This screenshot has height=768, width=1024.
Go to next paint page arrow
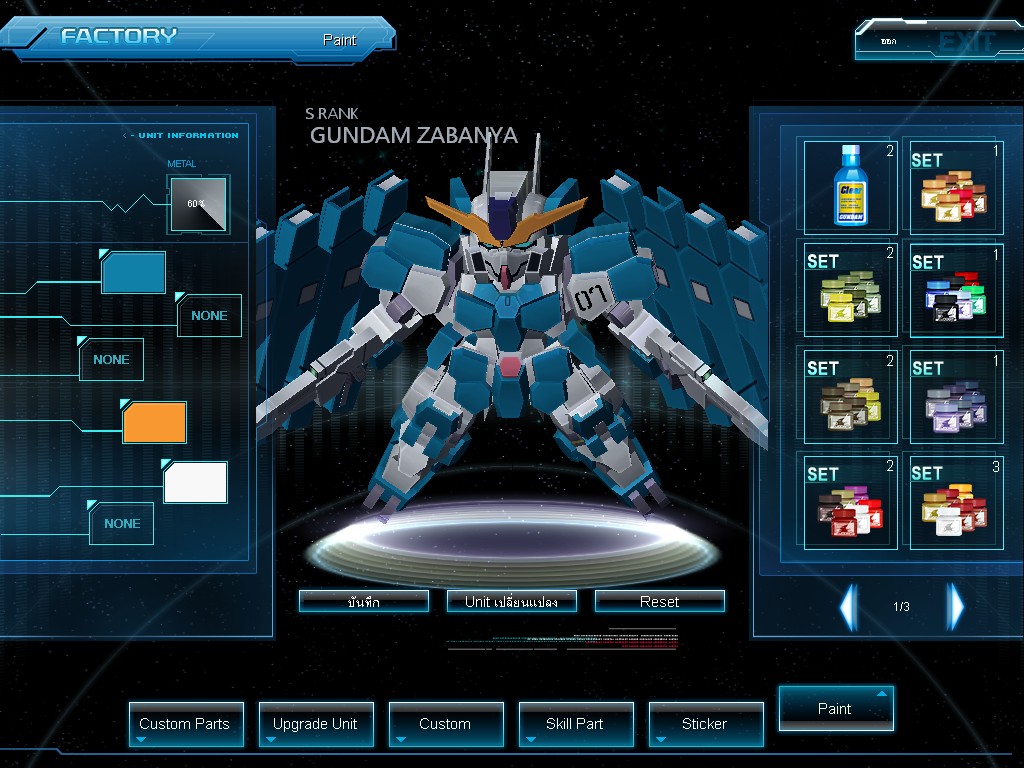point(955,607)
